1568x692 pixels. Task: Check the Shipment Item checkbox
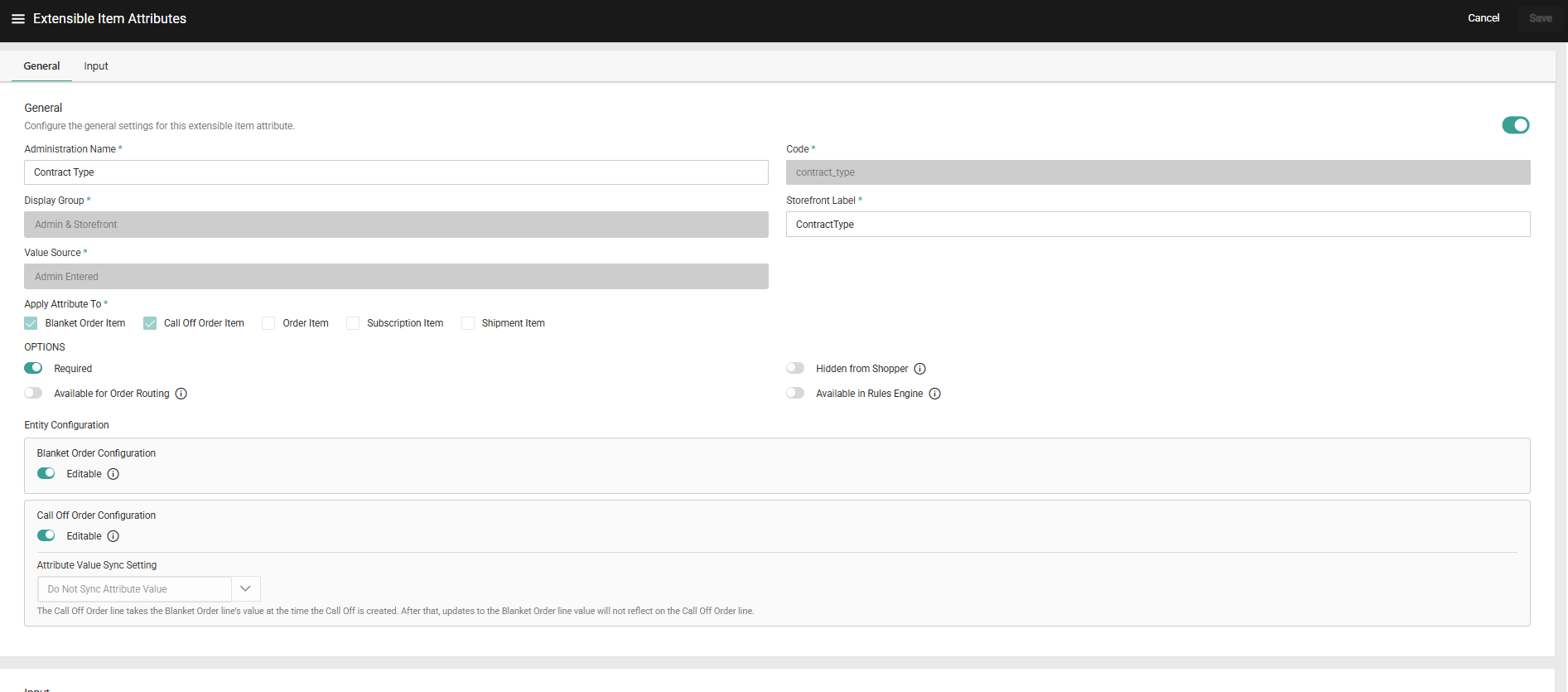point(468,323)
